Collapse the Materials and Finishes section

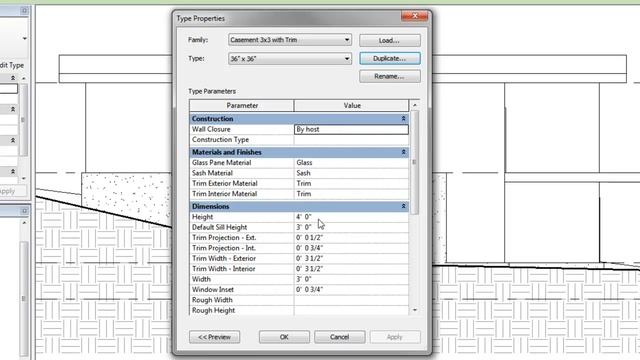[403, 152]
